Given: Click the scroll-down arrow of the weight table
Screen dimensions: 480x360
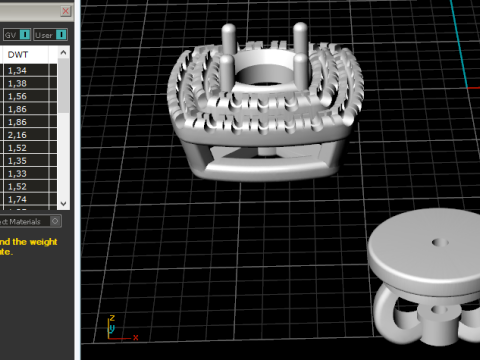Looking at the screenshot, I should click(x=63, y=203).
